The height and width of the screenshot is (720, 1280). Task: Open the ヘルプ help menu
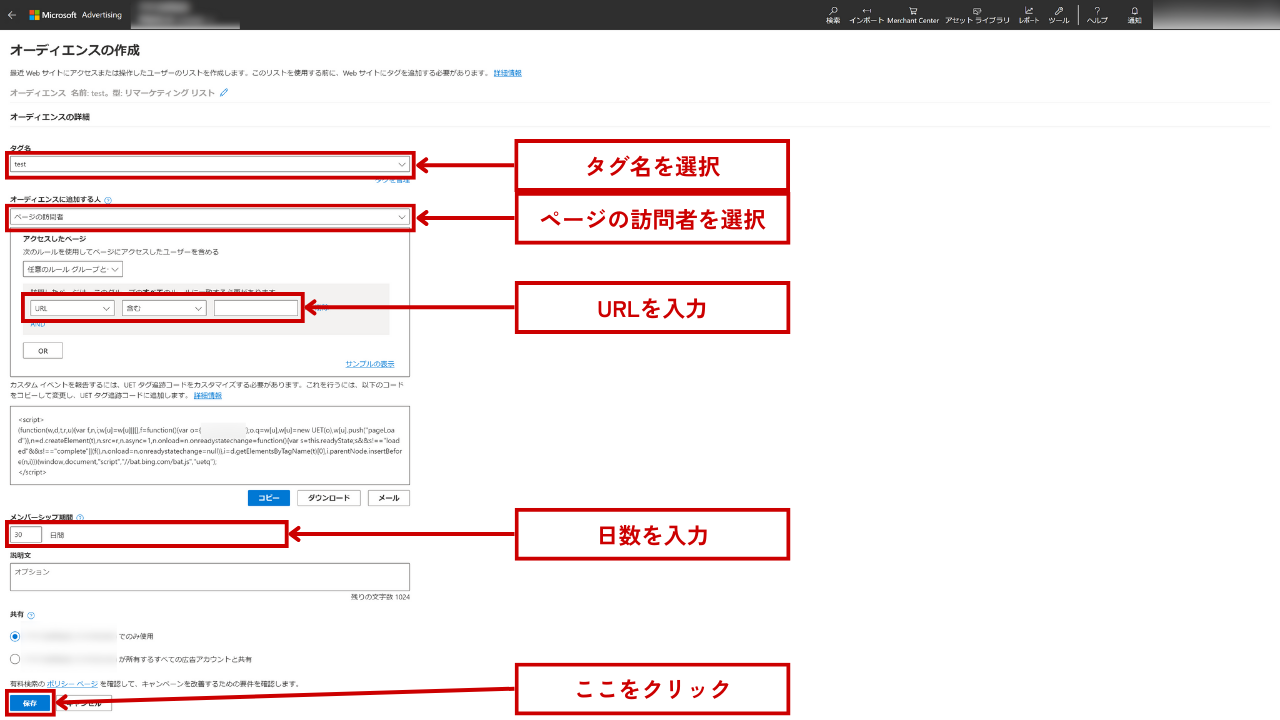(1097, 15)
